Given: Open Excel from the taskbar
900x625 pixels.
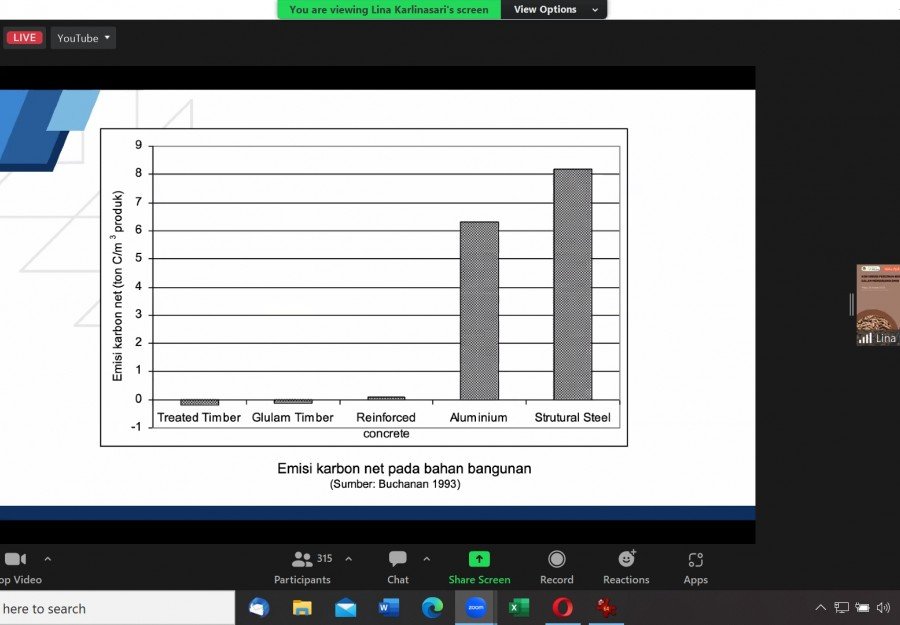Looking at the screenshot, I should click(x=519, y=607).
